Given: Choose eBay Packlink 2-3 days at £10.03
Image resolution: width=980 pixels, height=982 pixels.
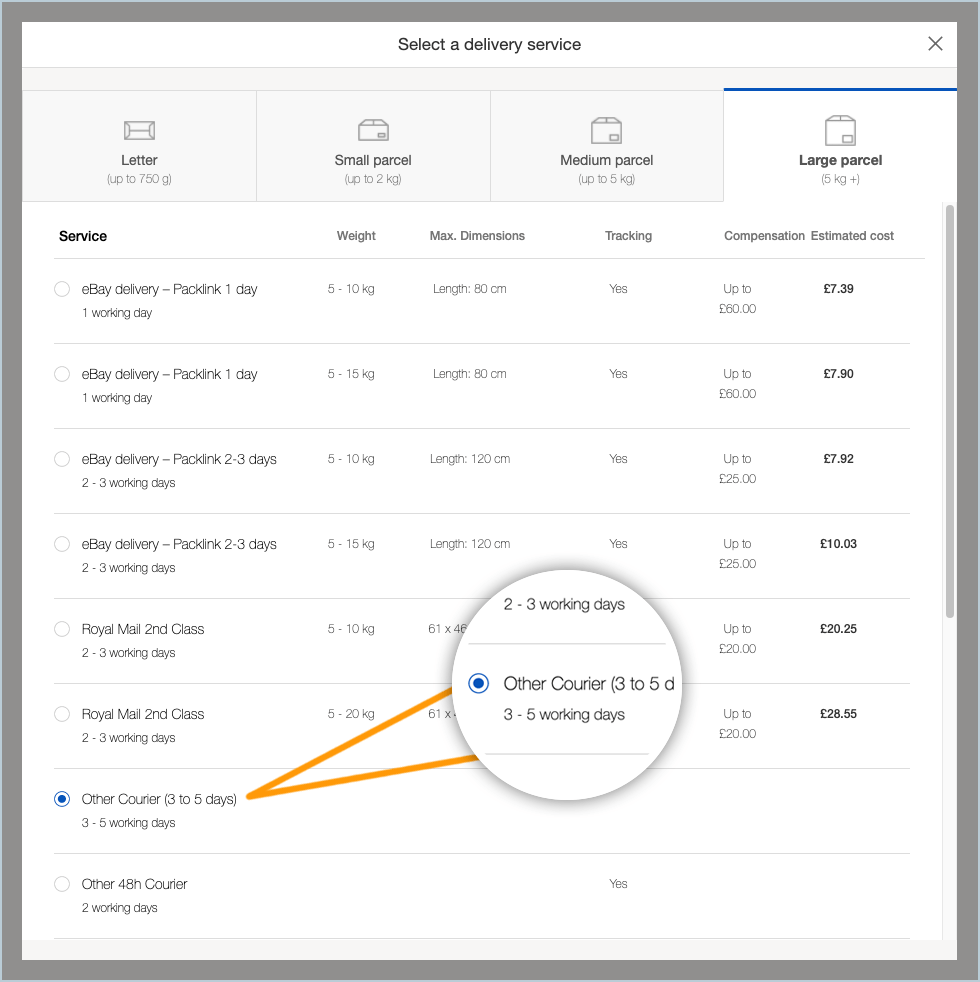Looking at the screenshot, I should click(x=62, y=544).
